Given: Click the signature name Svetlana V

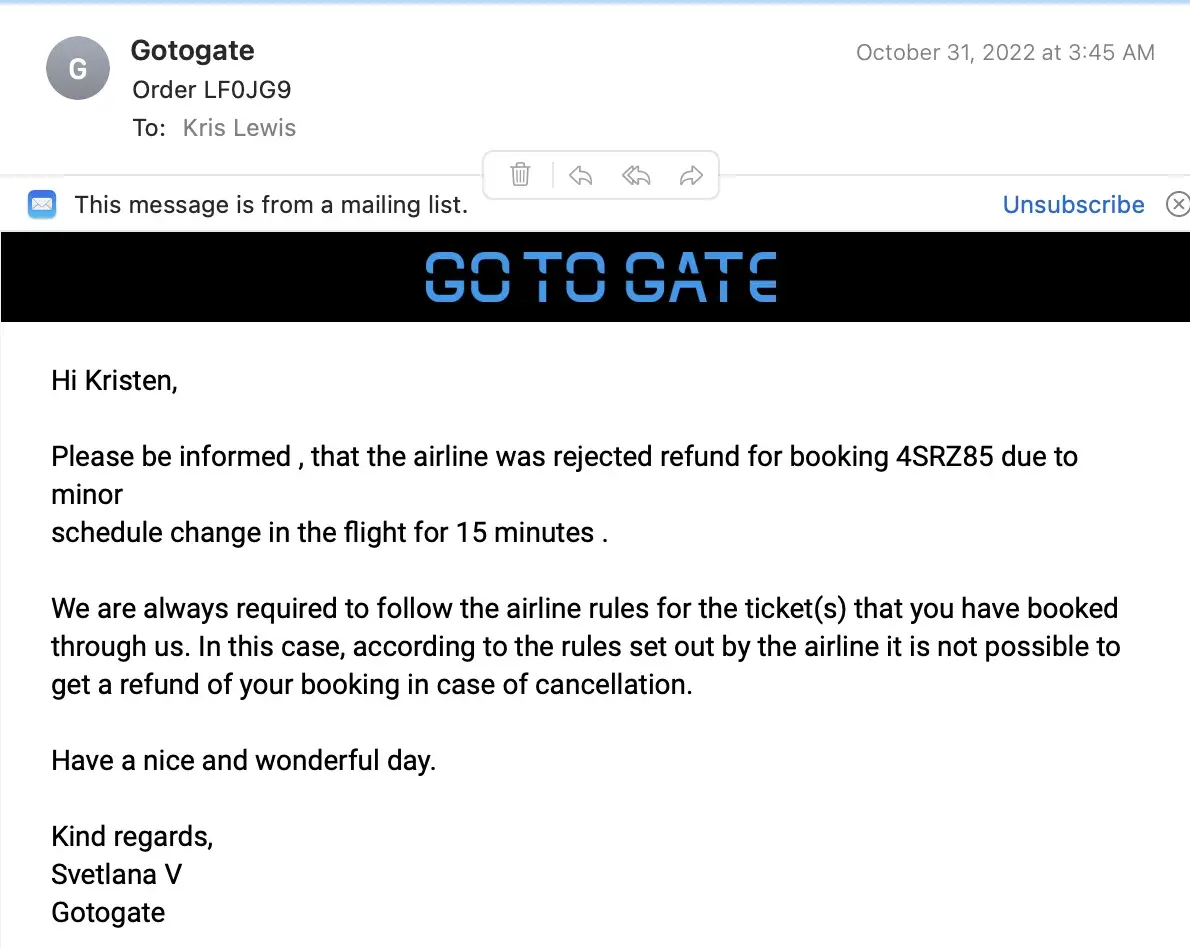Looking at the screenshot, I should click(x=116, y=875).
